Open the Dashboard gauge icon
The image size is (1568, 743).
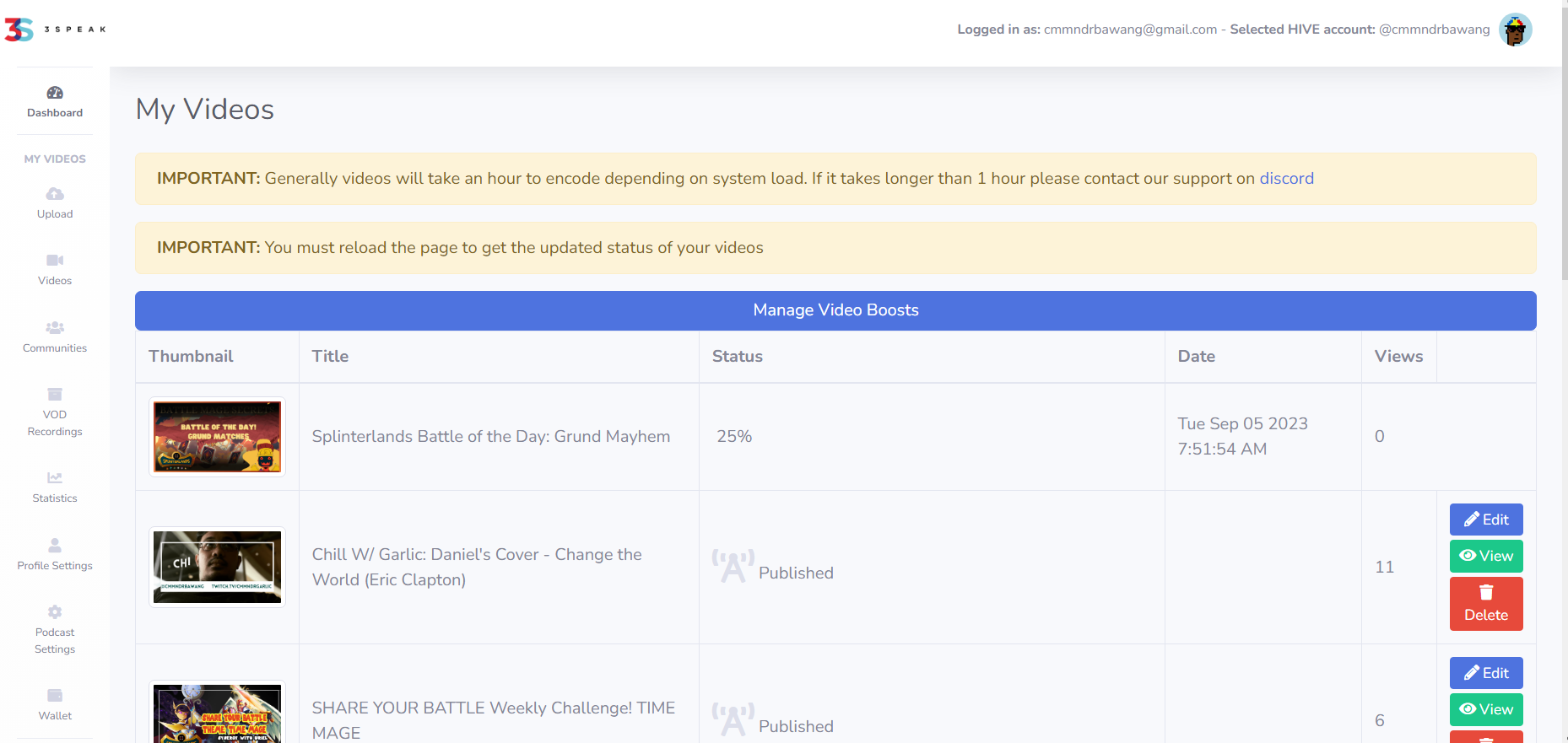click(x=55, y=93)
